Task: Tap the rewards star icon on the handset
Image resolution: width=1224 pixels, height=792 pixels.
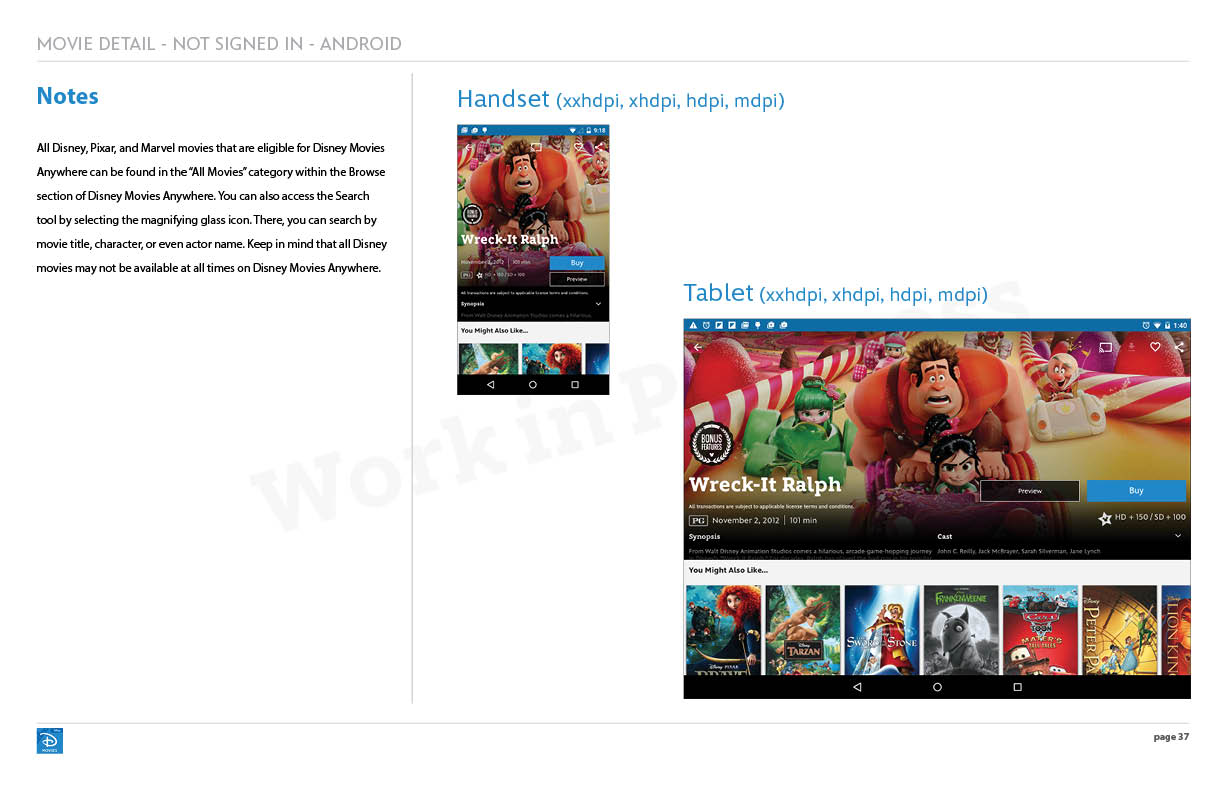Action: point(480,274)
